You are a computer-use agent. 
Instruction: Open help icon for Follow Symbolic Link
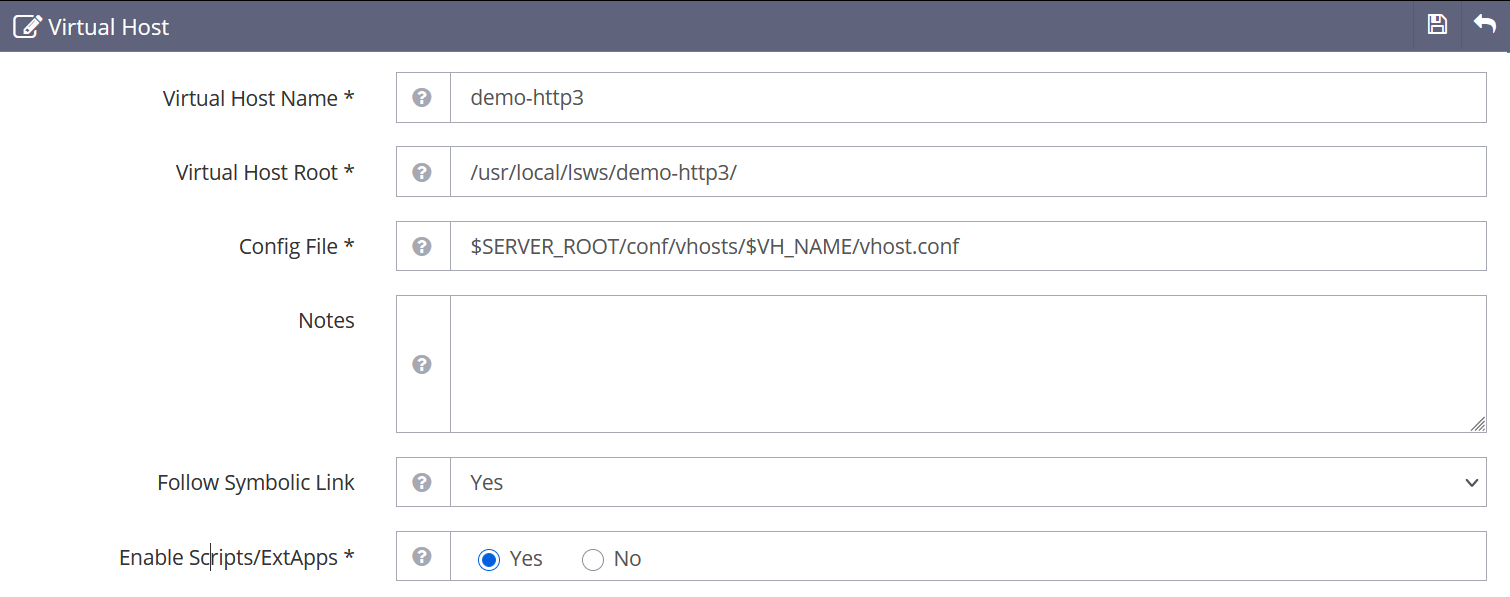point(422,482)
